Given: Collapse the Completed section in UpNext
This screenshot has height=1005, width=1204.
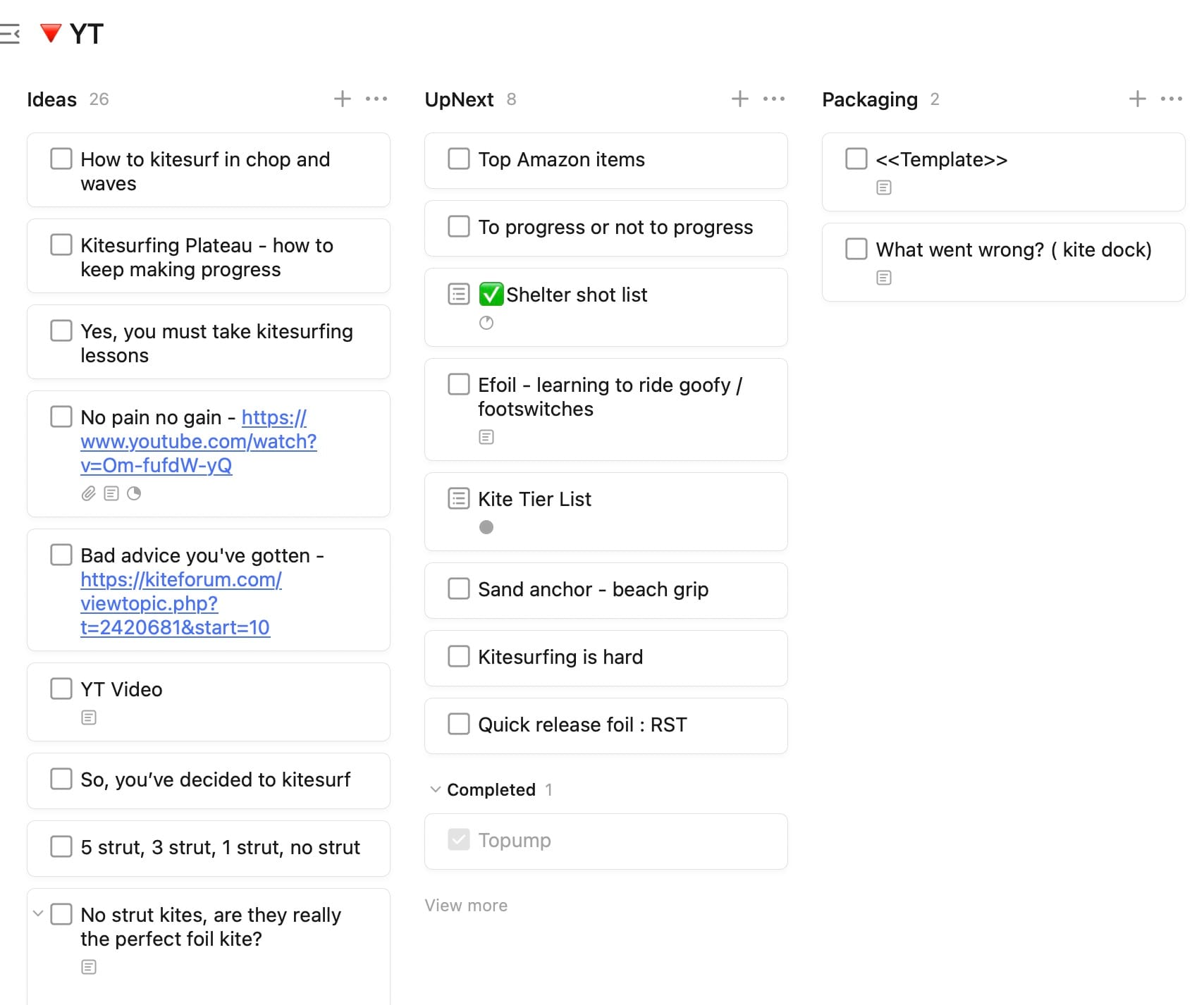Looking at the screenshot, I should pos(436,789).
